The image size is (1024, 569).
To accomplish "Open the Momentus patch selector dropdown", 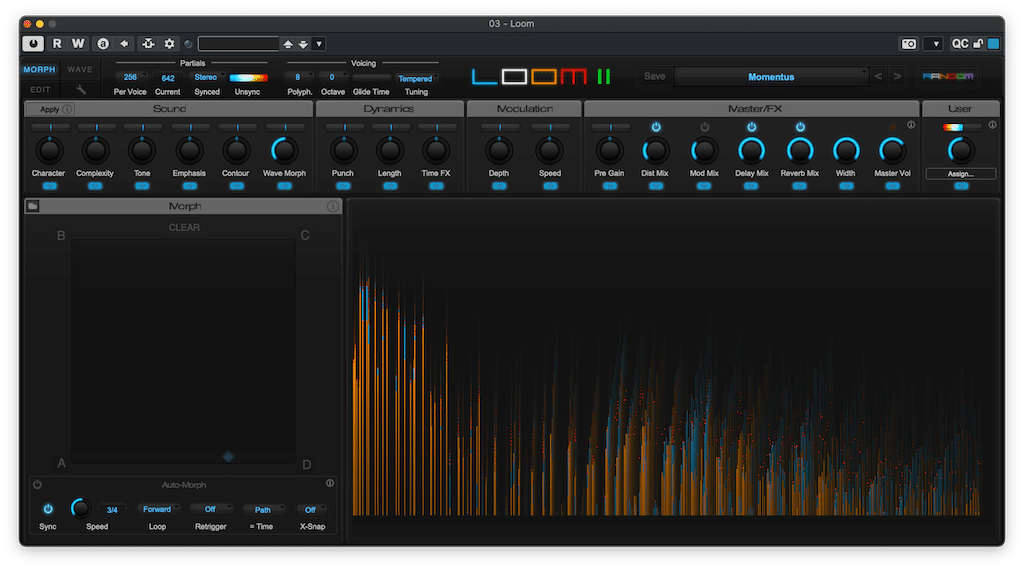I will [x=771, y=76].
